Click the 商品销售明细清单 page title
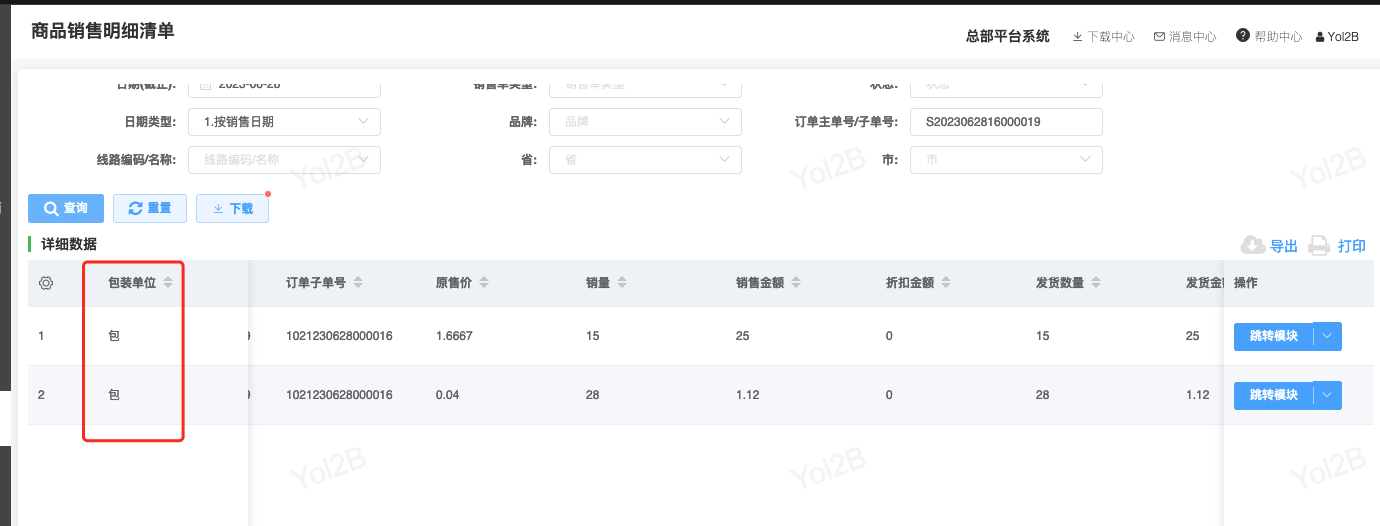The width and height of the screenshot is (1380, 526). [103, 31]
